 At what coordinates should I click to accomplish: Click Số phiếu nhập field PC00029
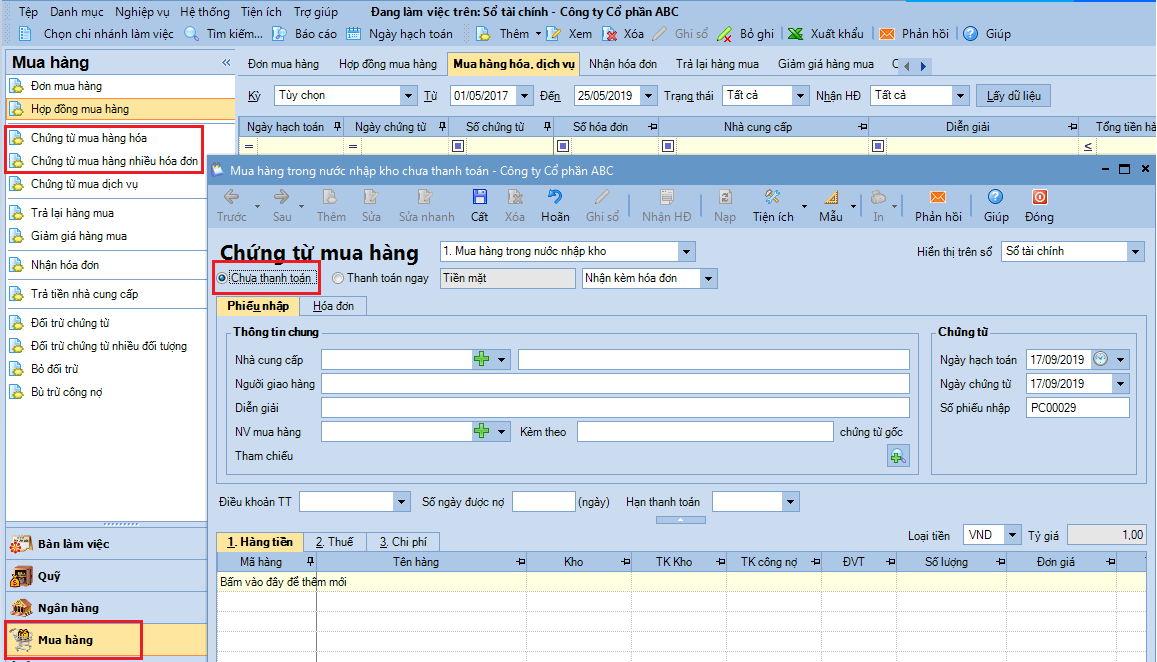[x=1077, y=407]
